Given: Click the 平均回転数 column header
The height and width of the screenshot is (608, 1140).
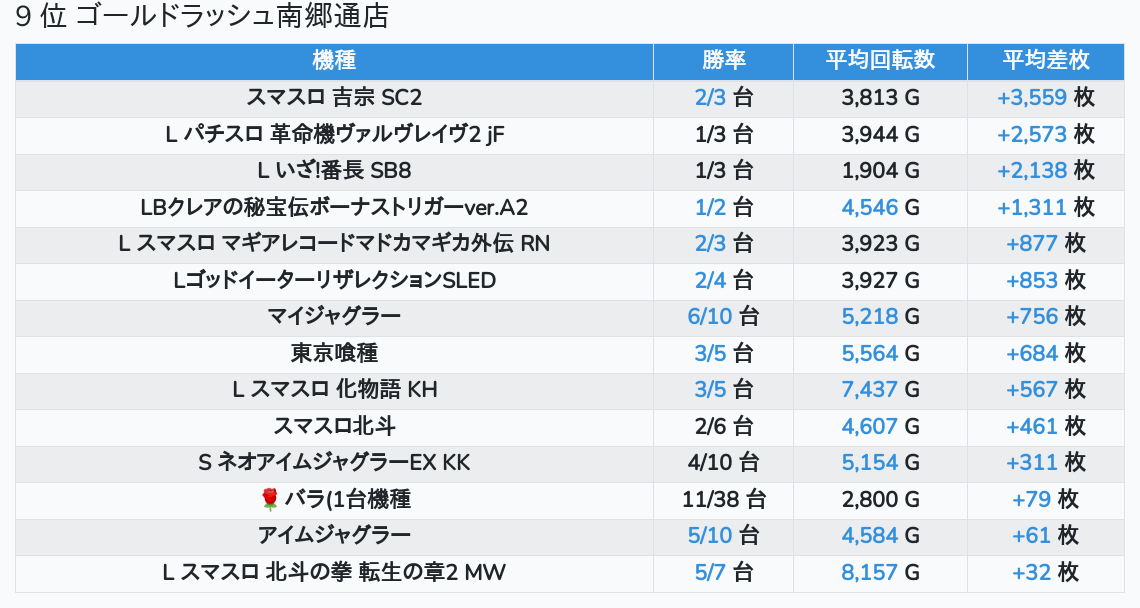Looking at the screenshot, I should pyautogui.click(x=880, y=61).
